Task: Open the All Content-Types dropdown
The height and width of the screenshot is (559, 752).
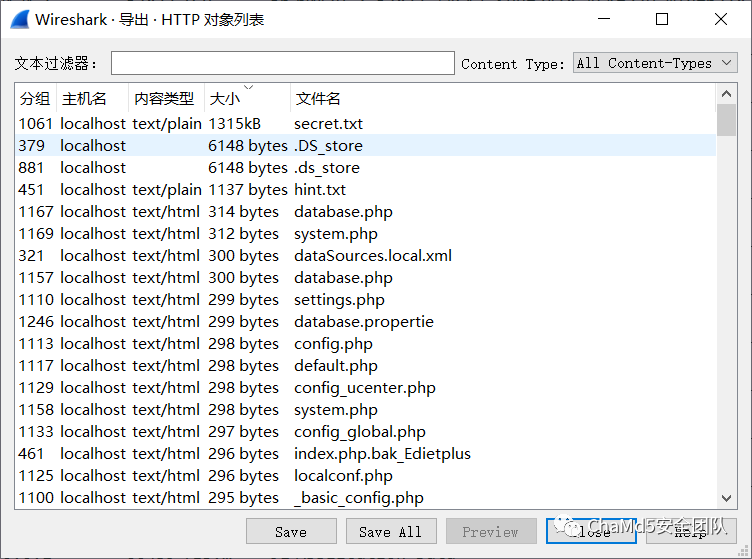Action: pos(655,63)
